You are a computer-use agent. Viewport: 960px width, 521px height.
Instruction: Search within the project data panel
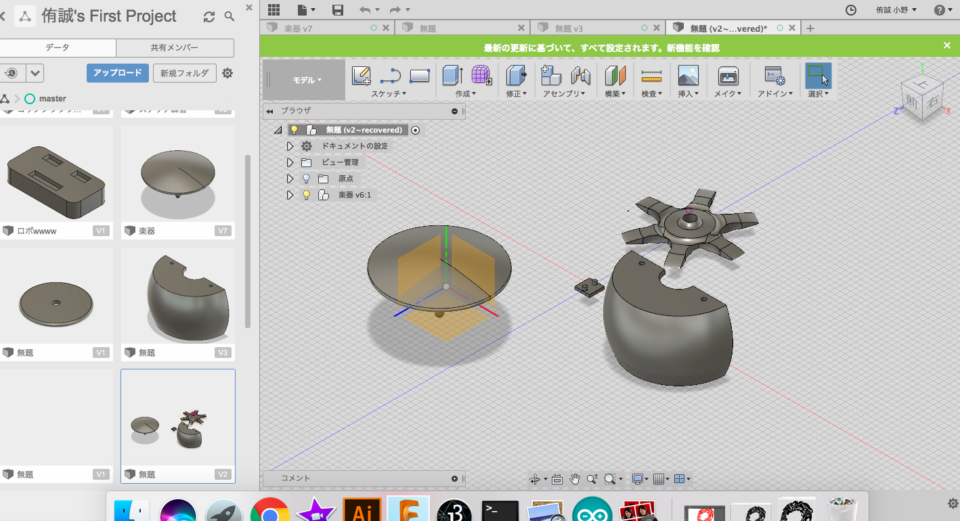click(x=229, y=17)
